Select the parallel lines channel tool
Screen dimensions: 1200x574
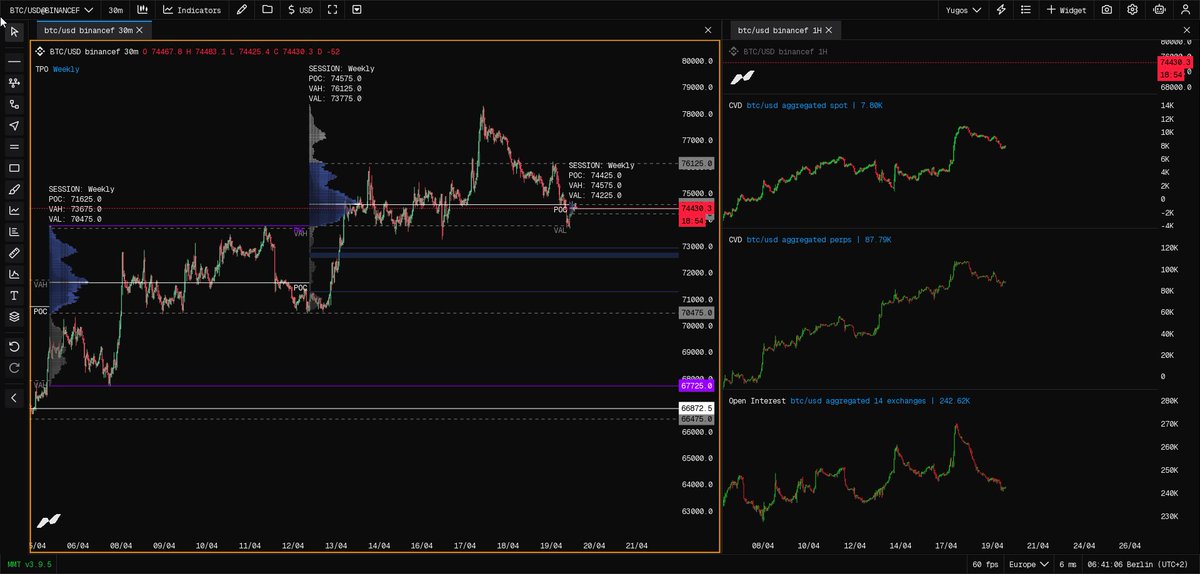[x=14, y=147]
